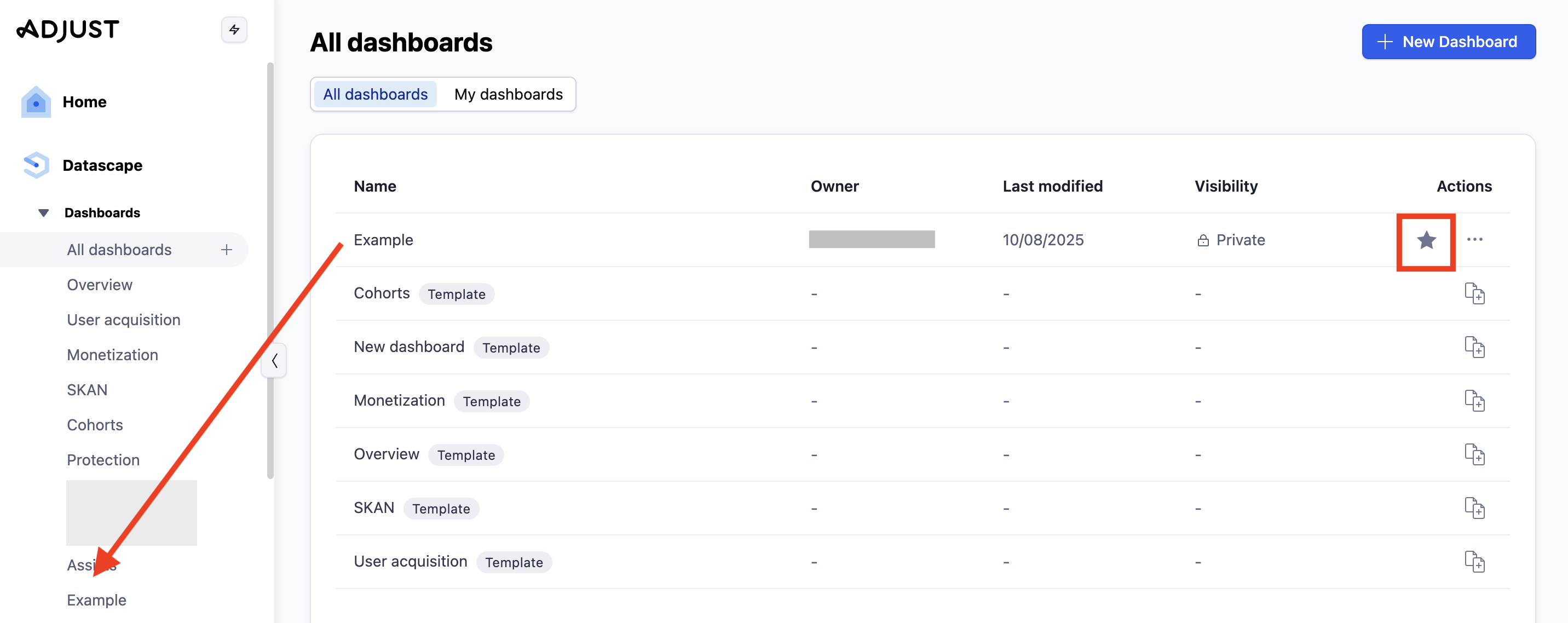1568x623 pixels.
Task: Open the actions ellipsis menu for Example
Action: (1475, 240)
